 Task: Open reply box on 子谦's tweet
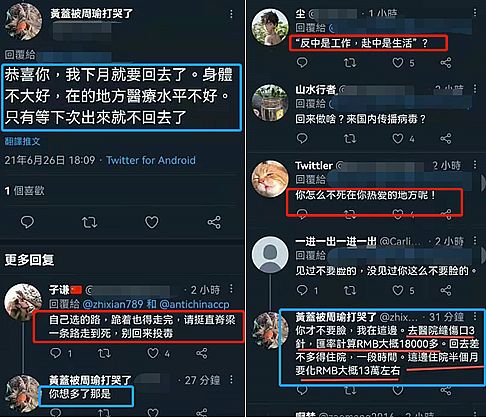coord(55,353)
